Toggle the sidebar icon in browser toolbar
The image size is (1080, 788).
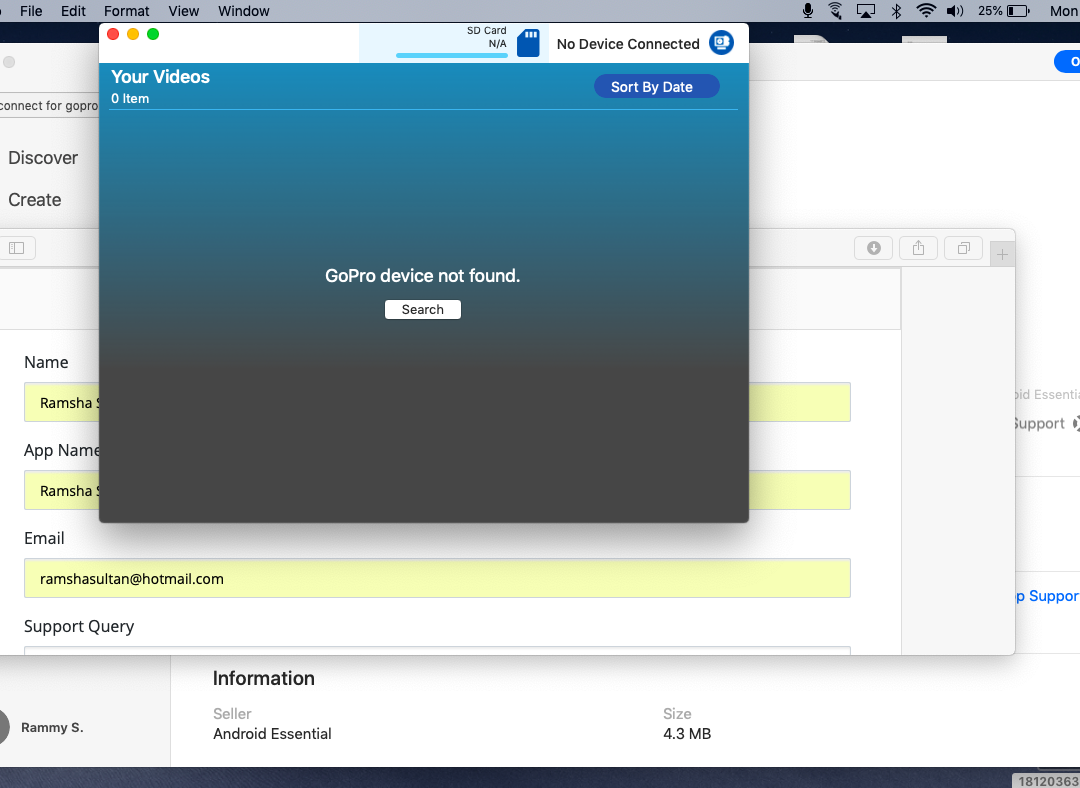[17, 248]
